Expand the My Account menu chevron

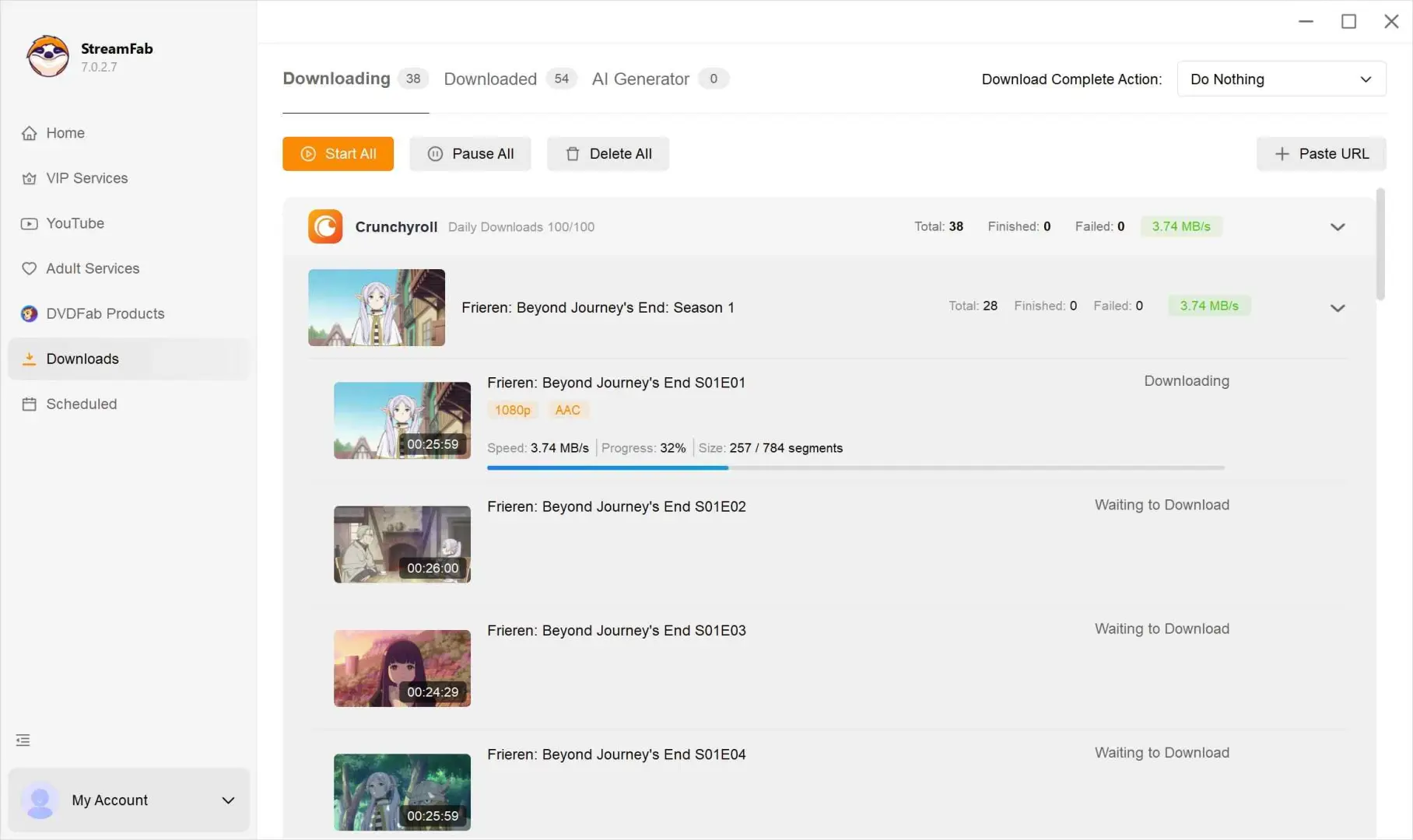pyautogui.click(x=228, y=800)
